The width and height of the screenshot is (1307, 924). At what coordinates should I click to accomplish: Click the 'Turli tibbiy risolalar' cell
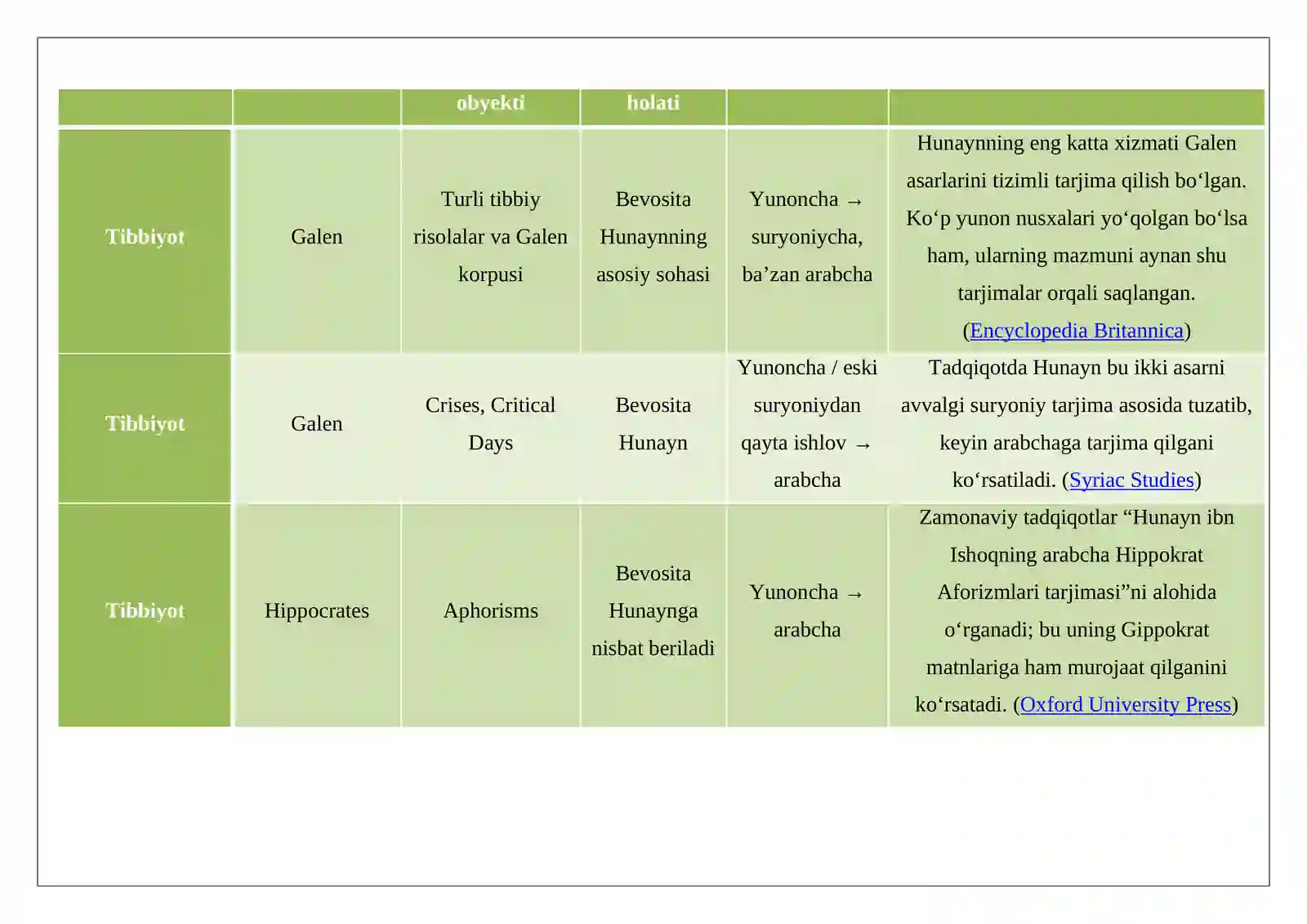click(x=490, y=241)
